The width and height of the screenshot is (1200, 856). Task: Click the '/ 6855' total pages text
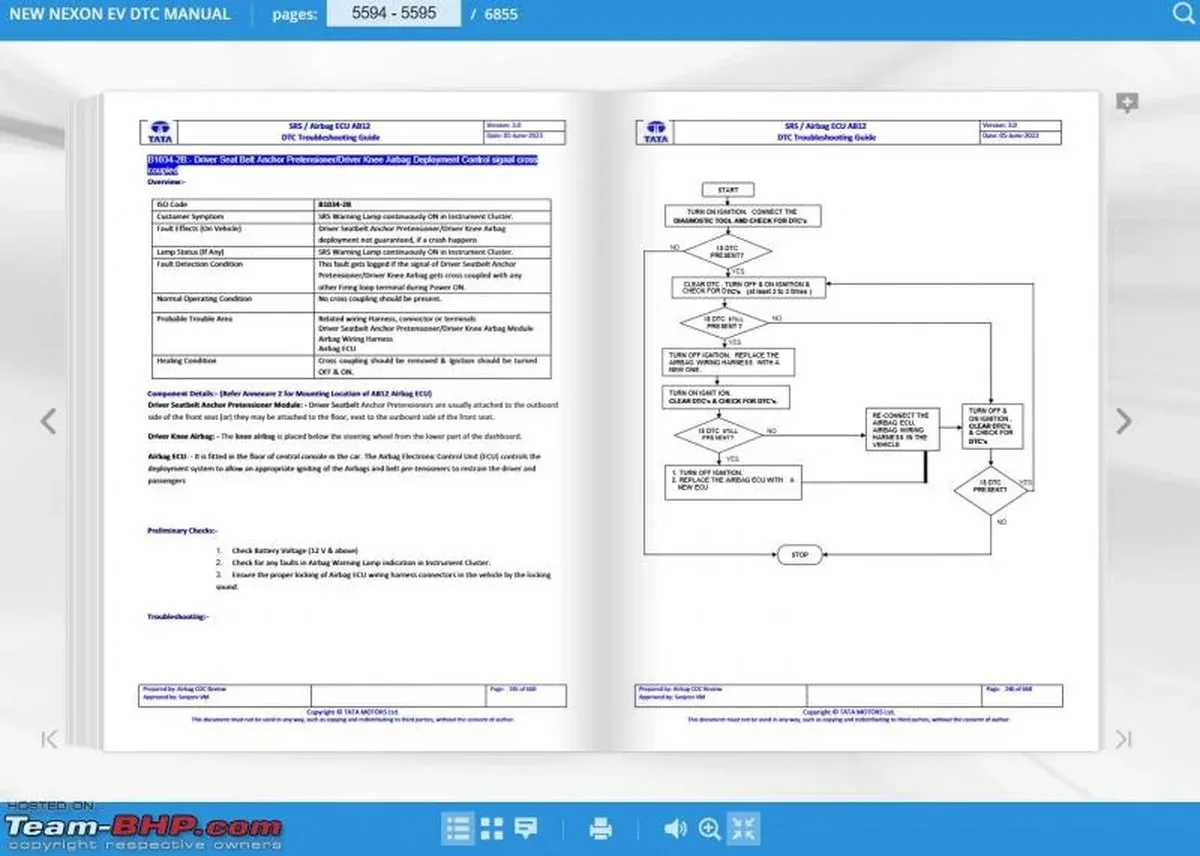pyautogui.click(x=494, y=14)
